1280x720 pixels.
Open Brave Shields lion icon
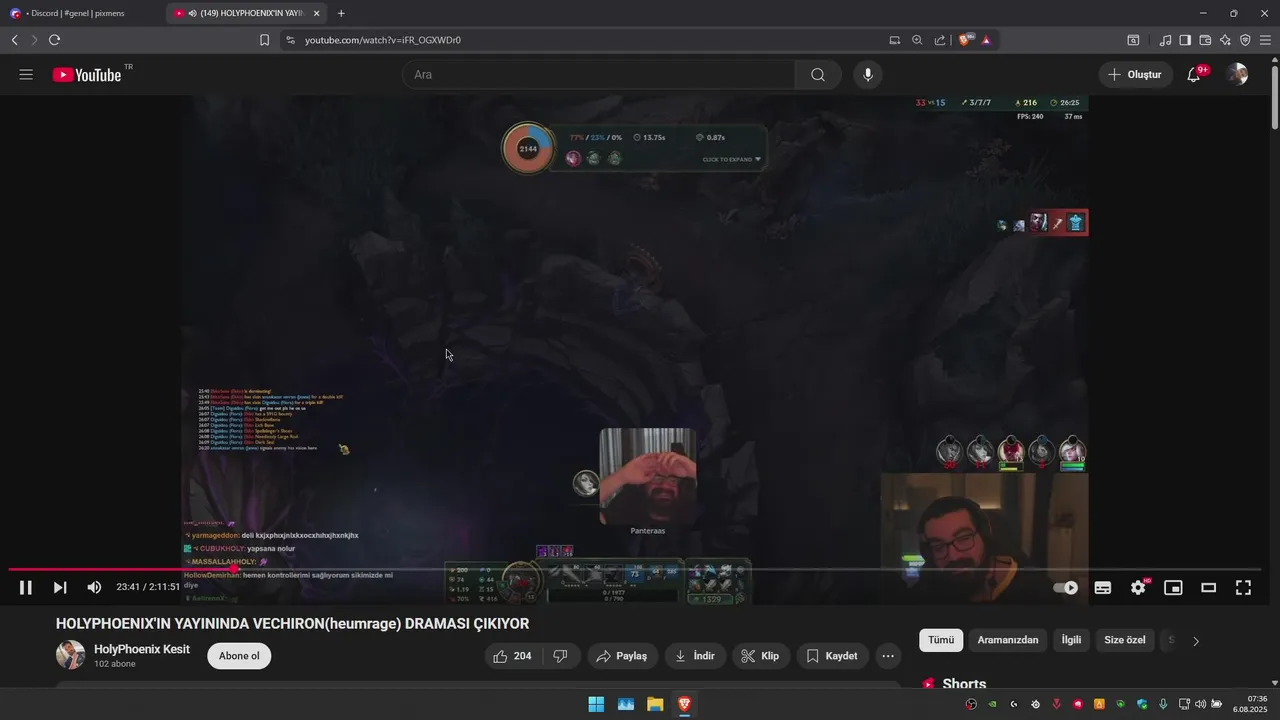pos(966,40)
